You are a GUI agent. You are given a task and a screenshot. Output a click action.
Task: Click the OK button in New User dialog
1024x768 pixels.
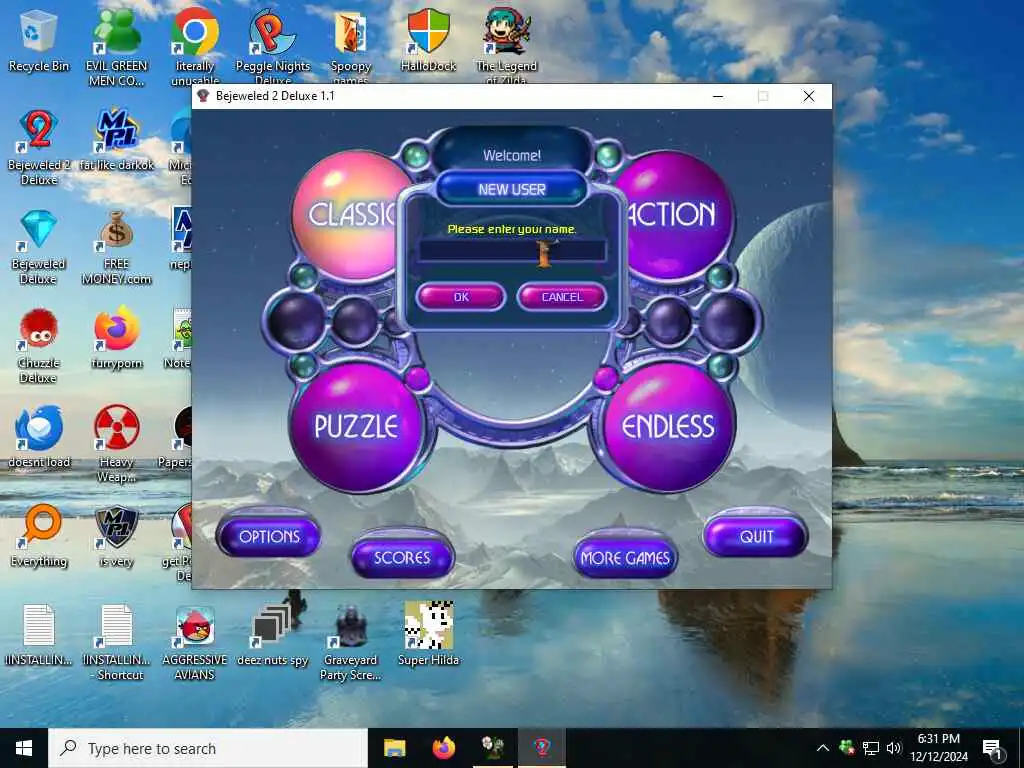[x=461, y=297]
